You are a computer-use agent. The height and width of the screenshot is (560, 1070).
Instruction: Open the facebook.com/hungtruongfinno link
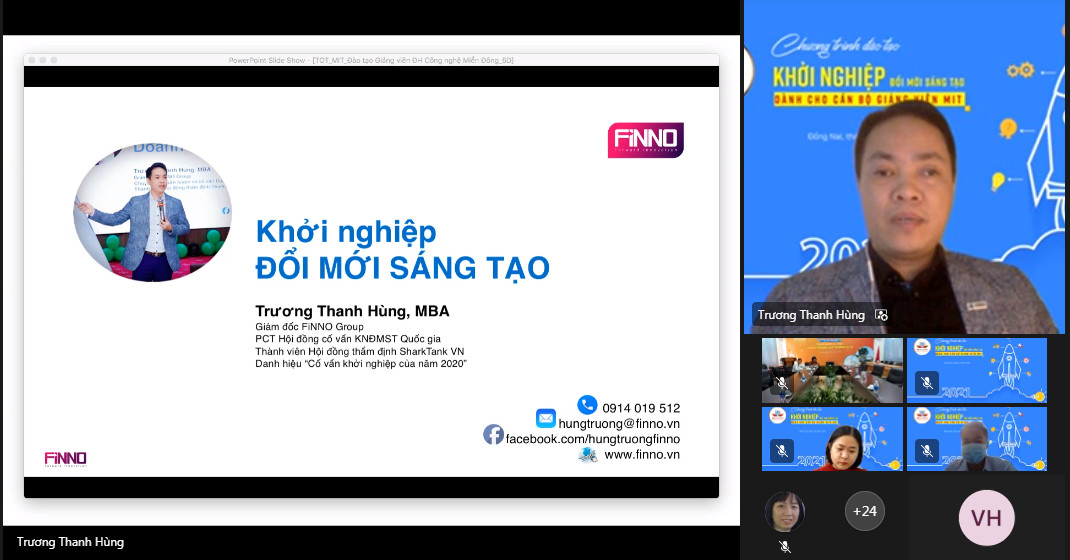pyautogui.click(x=592, y=439)
